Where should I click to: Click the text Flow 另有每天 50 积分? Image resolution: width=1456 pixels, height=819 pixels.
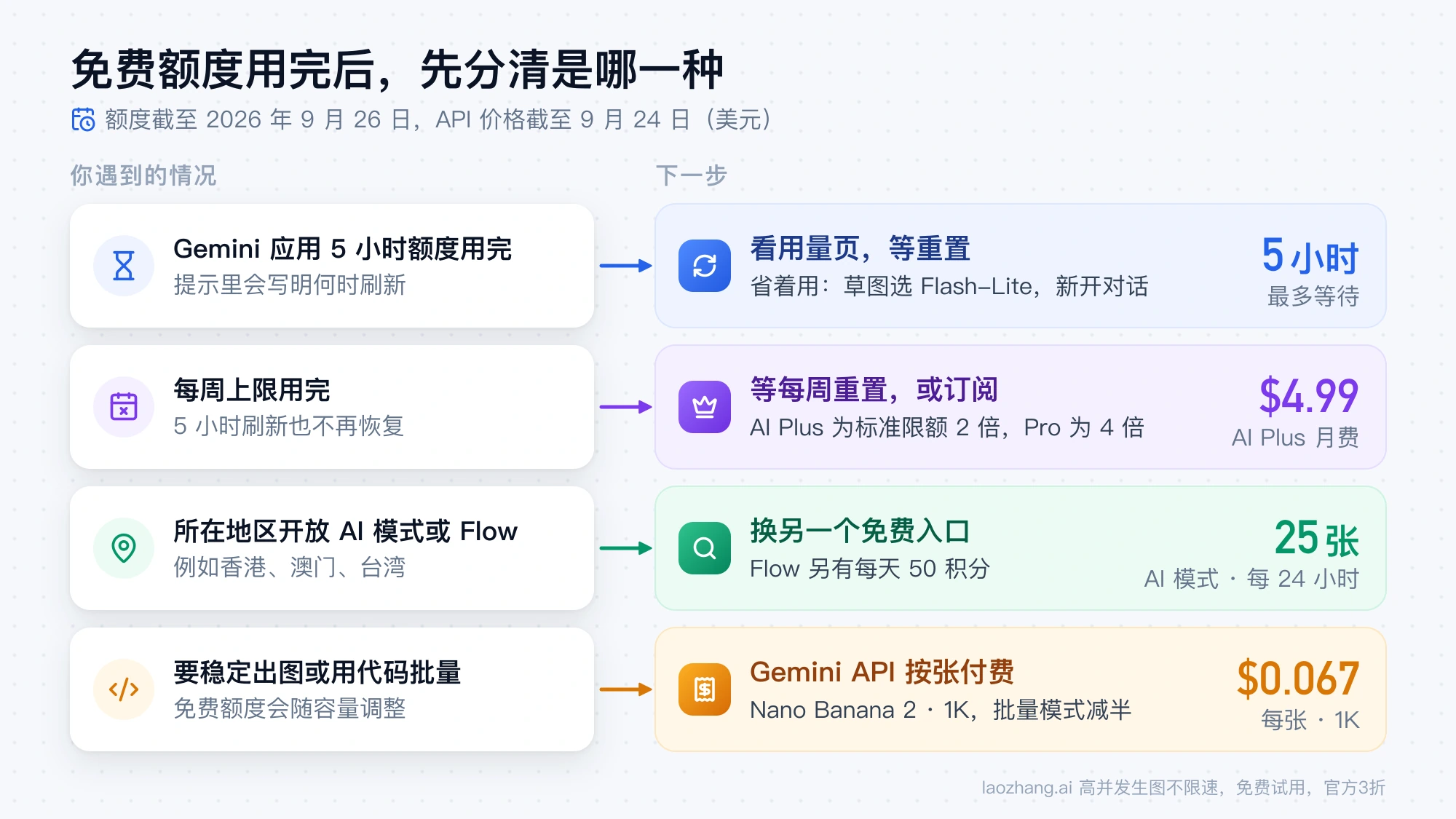(x=870, y=569)
